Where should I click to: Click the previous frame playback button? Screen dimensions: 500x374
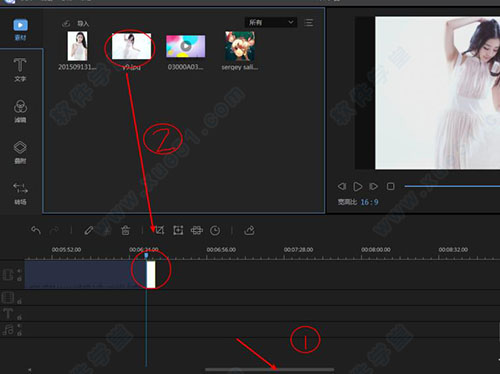(342, 186)
